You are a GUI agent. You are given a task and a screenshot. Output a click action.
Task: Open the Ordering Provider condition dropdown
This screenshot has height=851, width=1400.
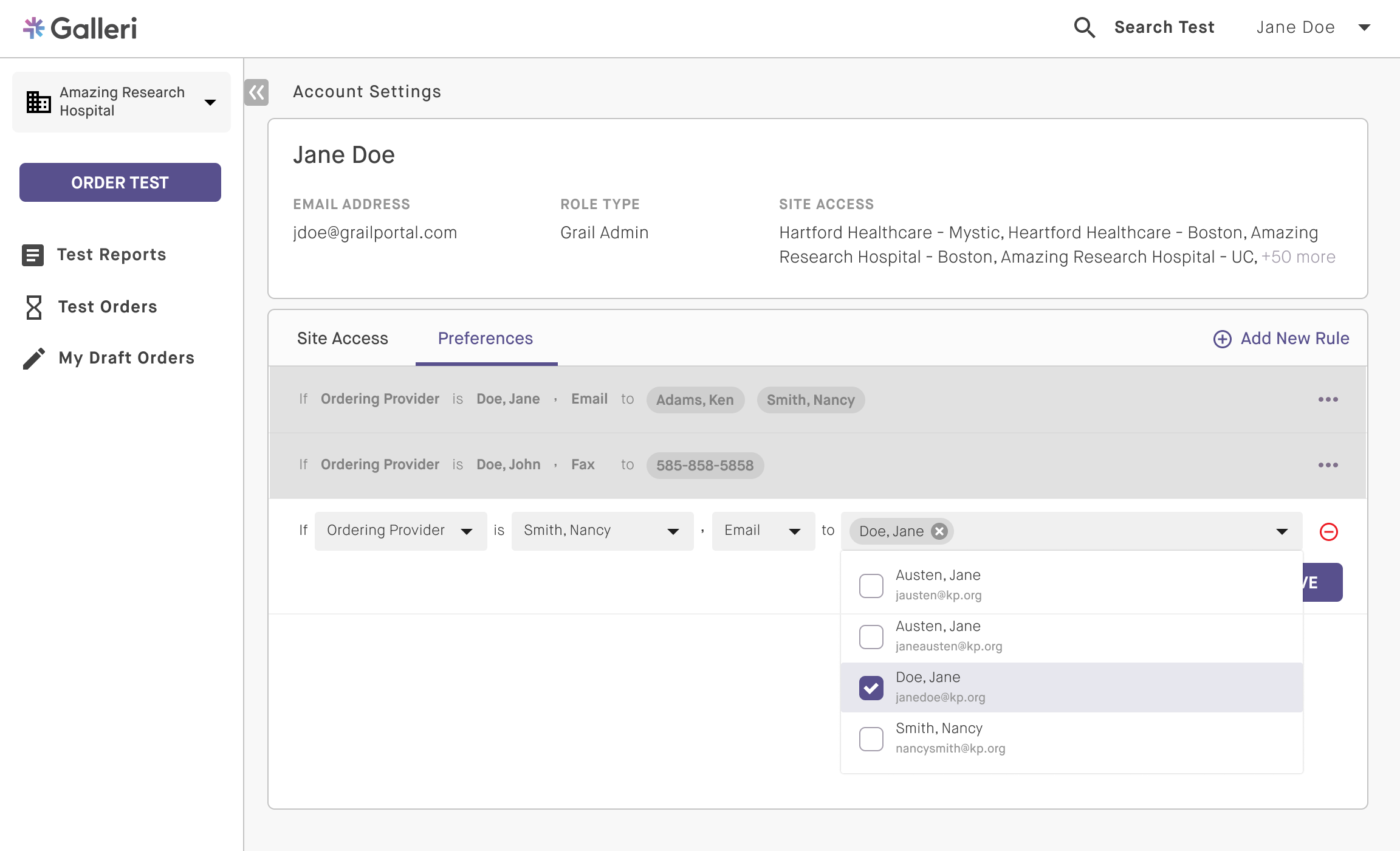click(x=400, y=531)
